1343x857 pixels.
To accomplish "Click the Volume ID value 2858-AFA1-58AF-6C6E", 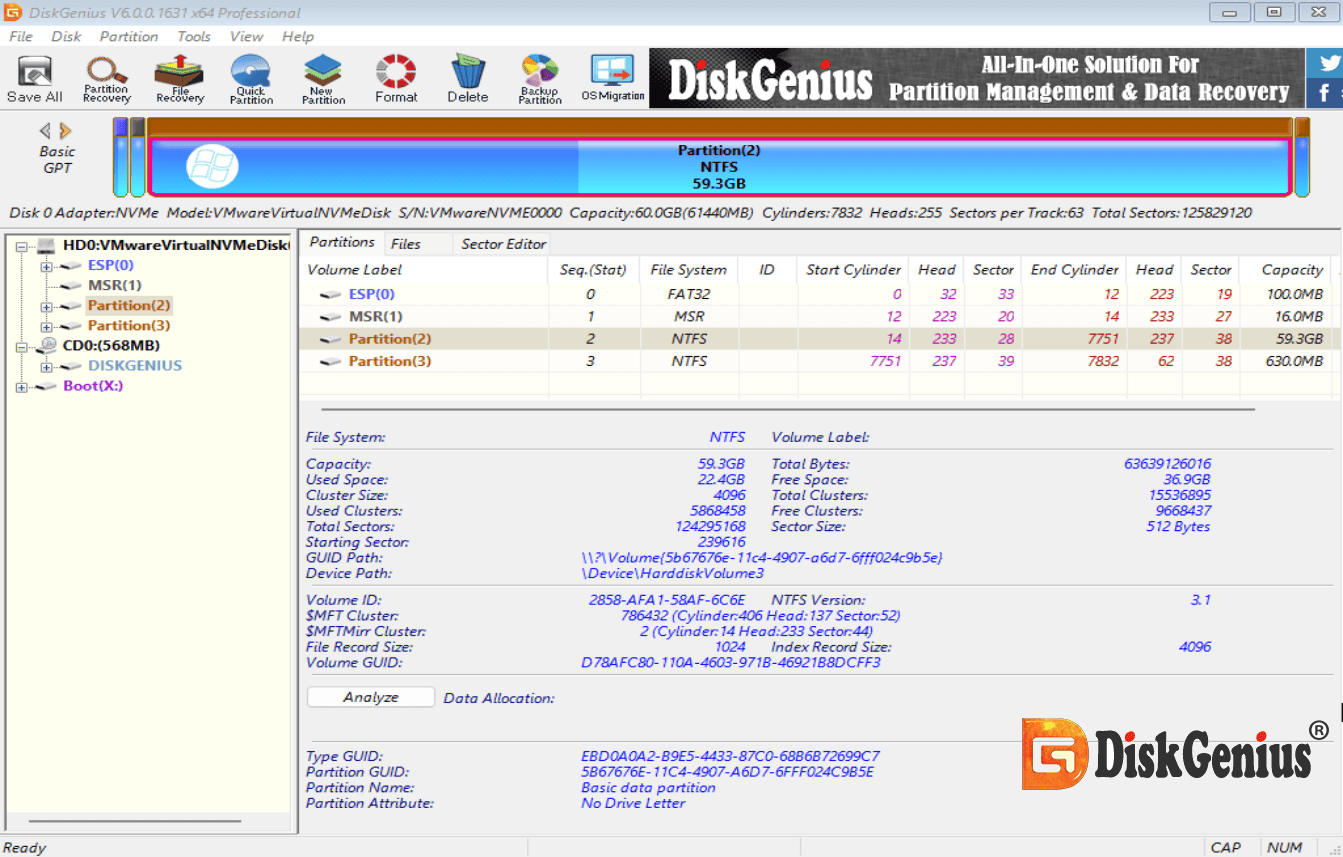I will pyautogui.click(x=667, y=600).
